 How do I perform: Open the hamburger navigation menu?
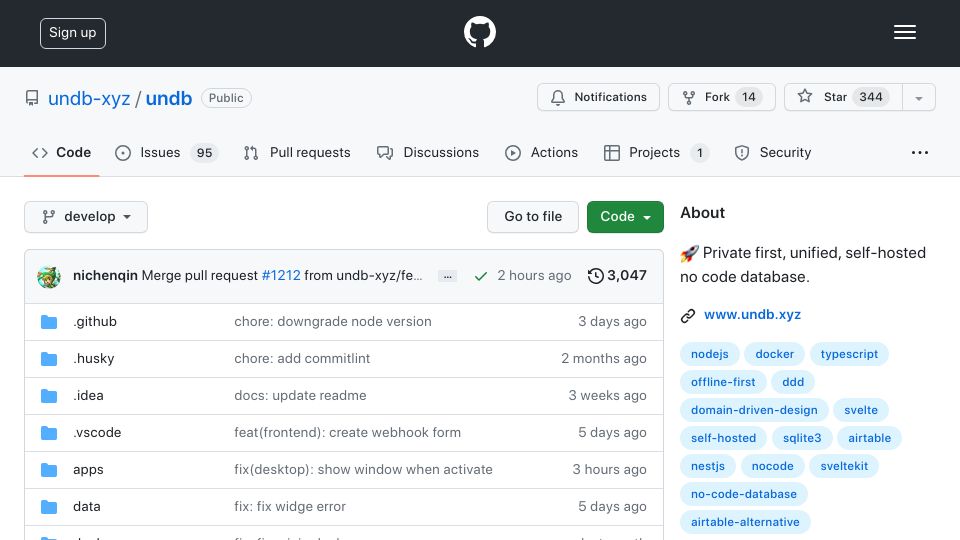click(904, 32)
